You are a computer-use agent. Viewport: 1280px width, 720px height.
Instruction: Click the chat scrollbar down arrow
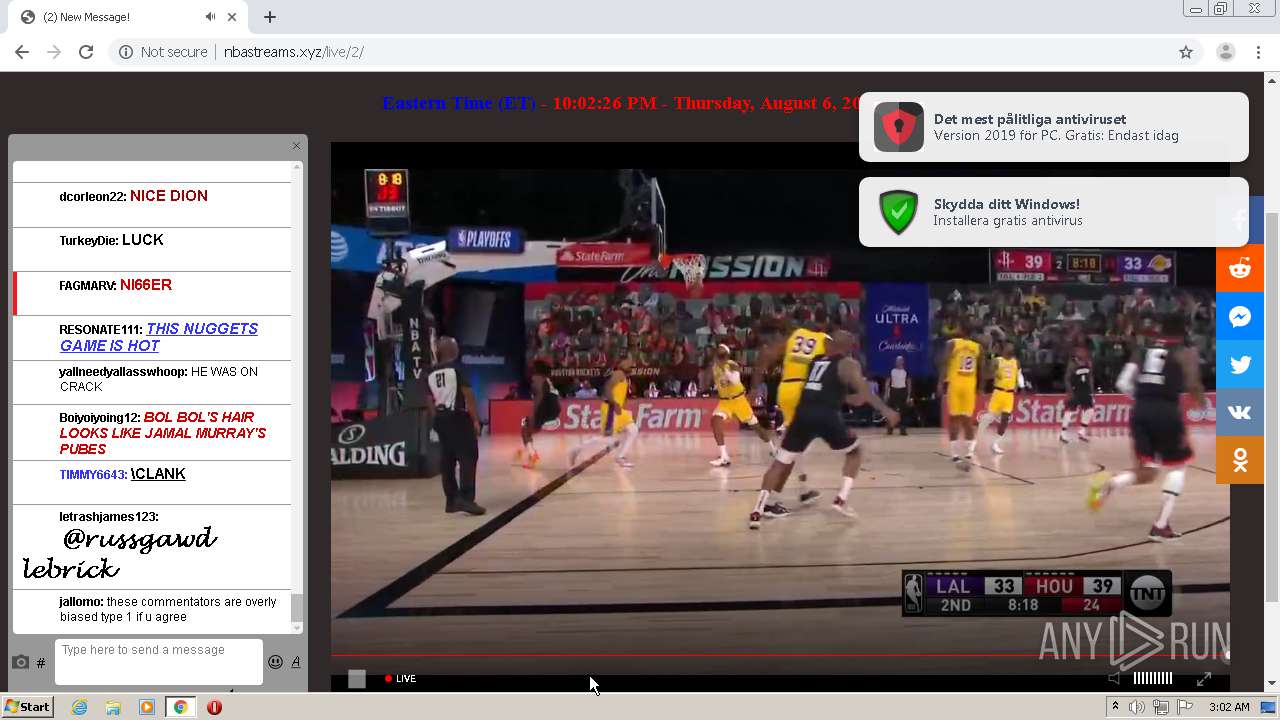pyautogui.click(x=297, y=627)
